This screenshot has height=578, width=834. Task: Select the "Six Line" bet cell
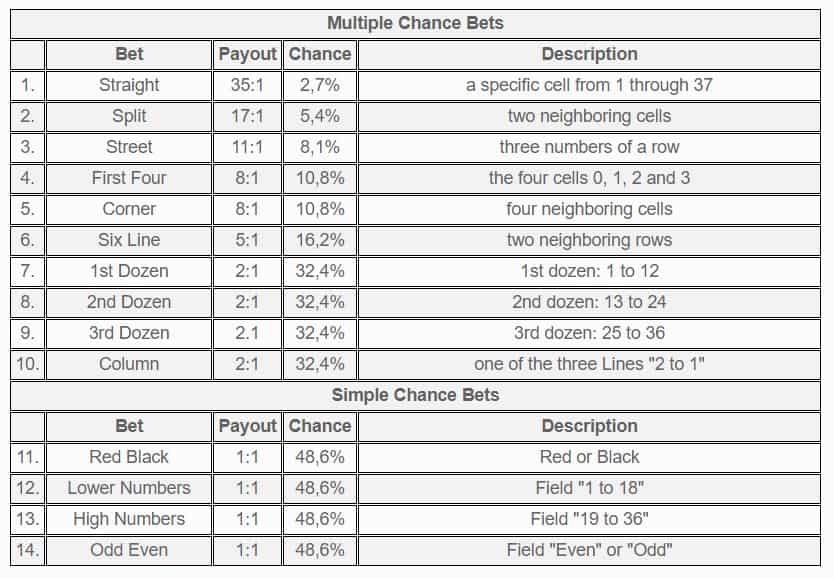click(129, 240)
